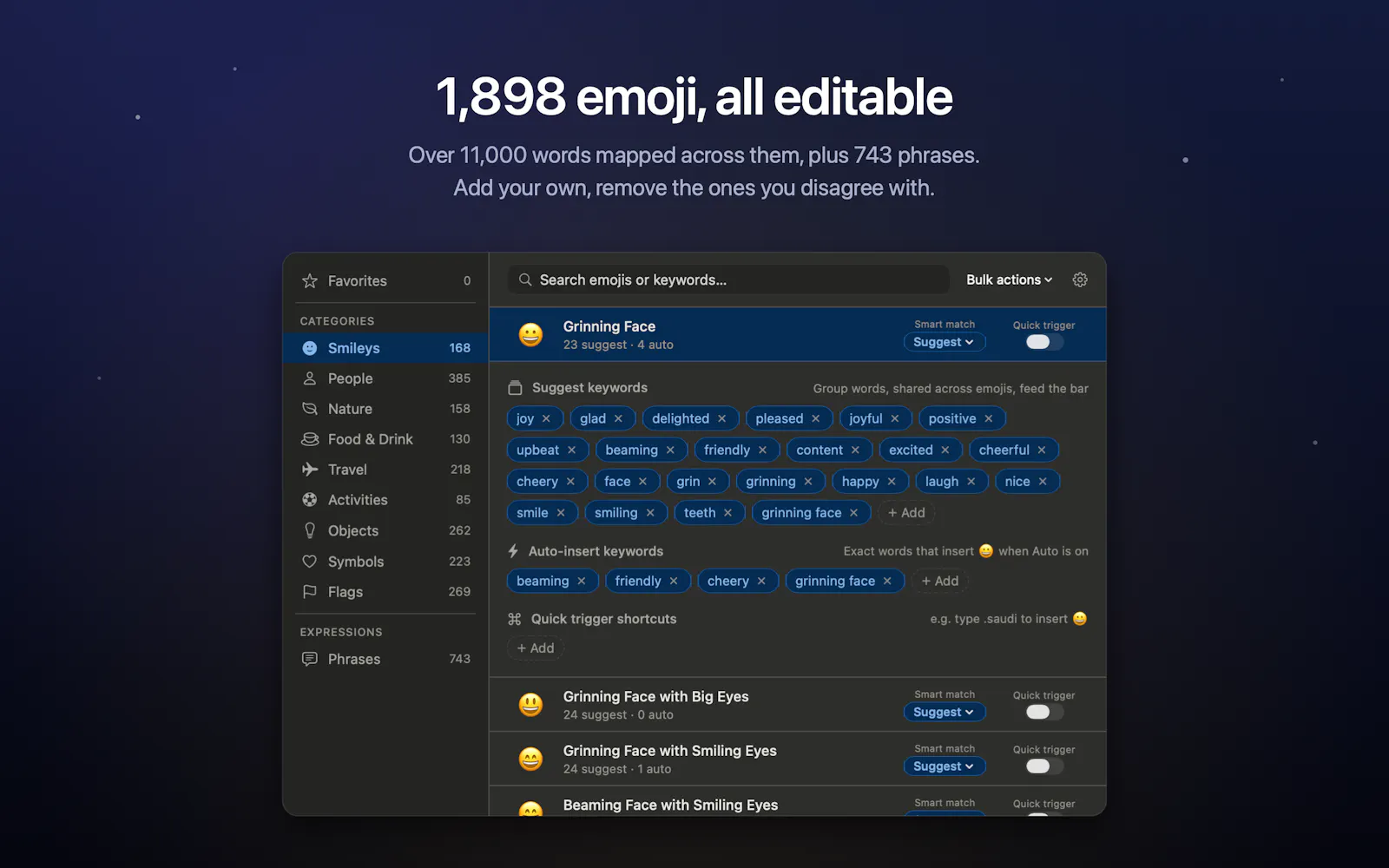Click the Auto-insert lightning bolt icon
Image resolution: width=1389 pixels, height=868 pixels.
[x=513, y=551]
